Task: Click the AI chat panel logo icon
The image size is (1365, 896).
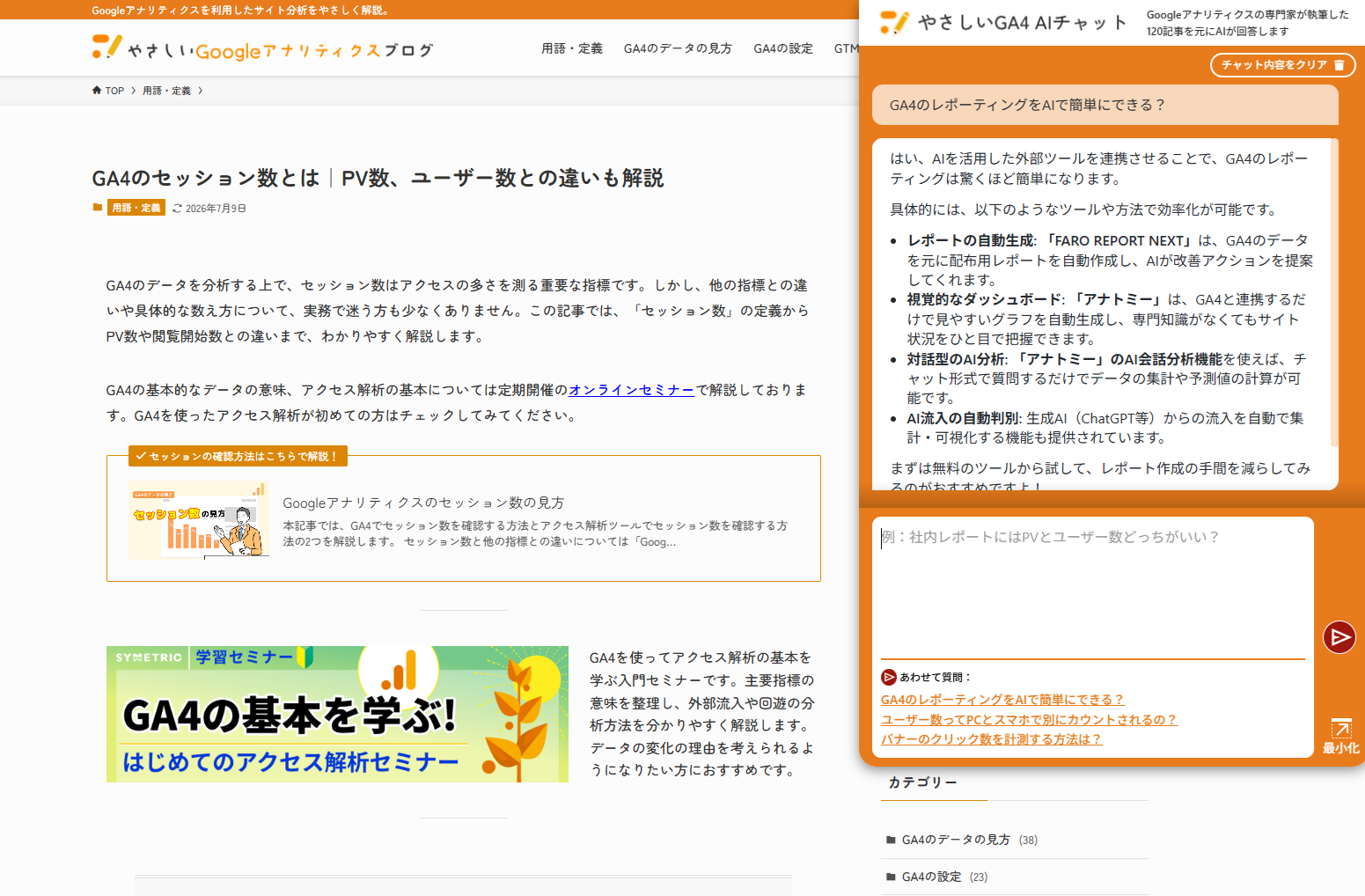Action: click(894, 22)
